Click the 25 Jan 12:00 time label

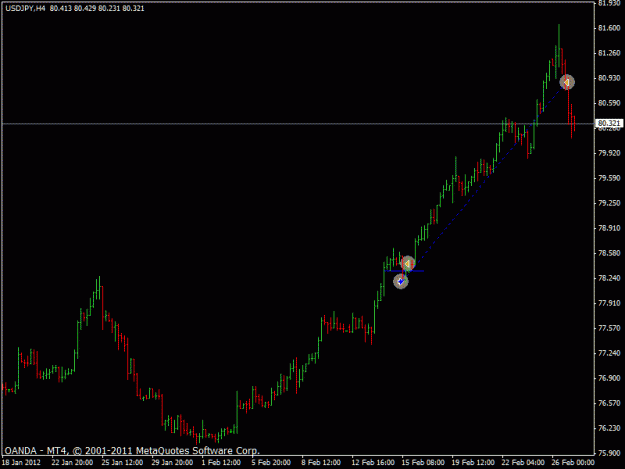coord(122,463)
